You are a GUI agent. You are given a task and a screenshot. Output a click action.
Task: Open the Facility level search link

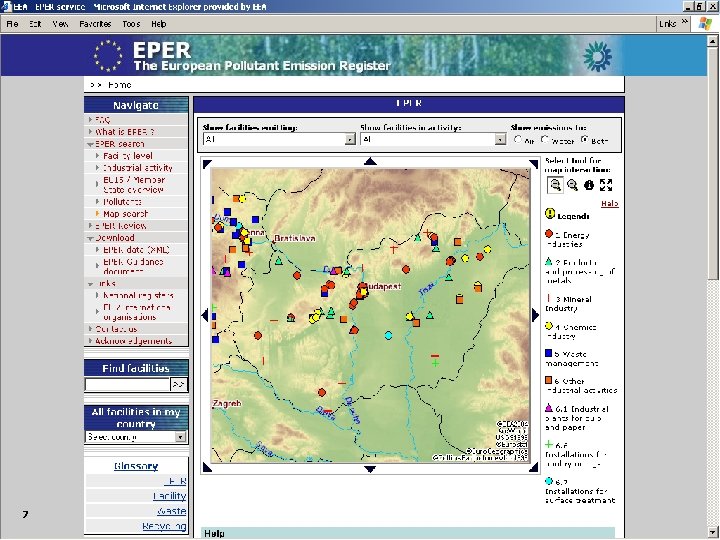pyautogui.click(x=128, y=156)
